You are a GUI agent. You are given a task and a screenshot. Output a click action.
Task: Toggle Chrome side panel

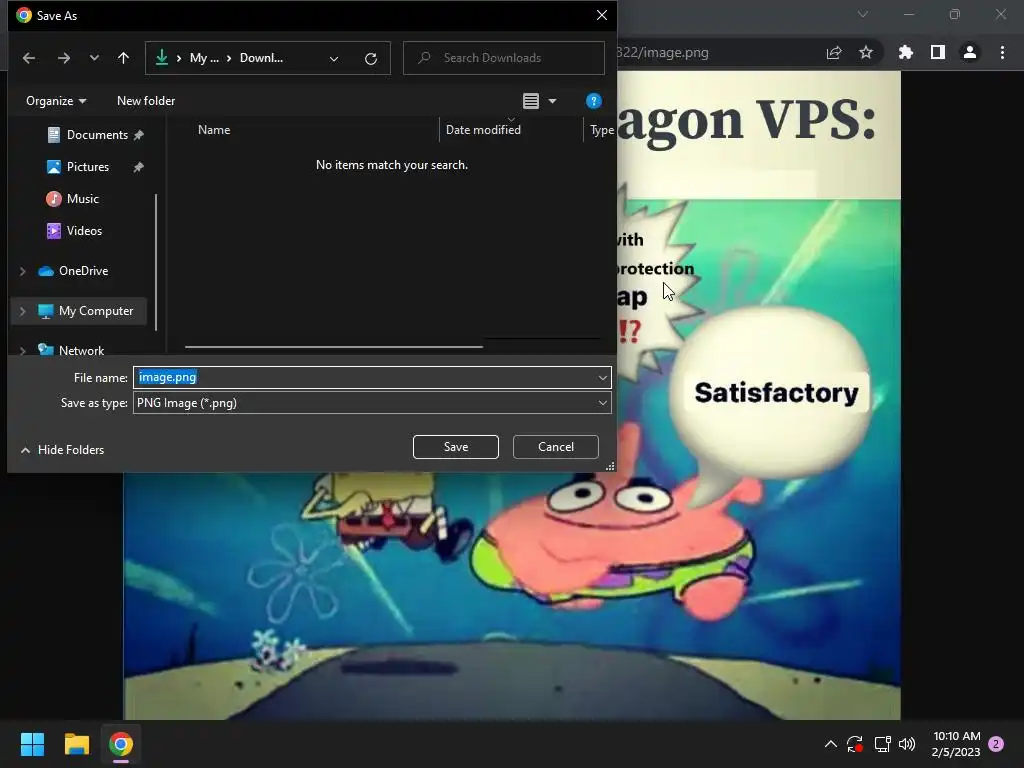point(938,53)
